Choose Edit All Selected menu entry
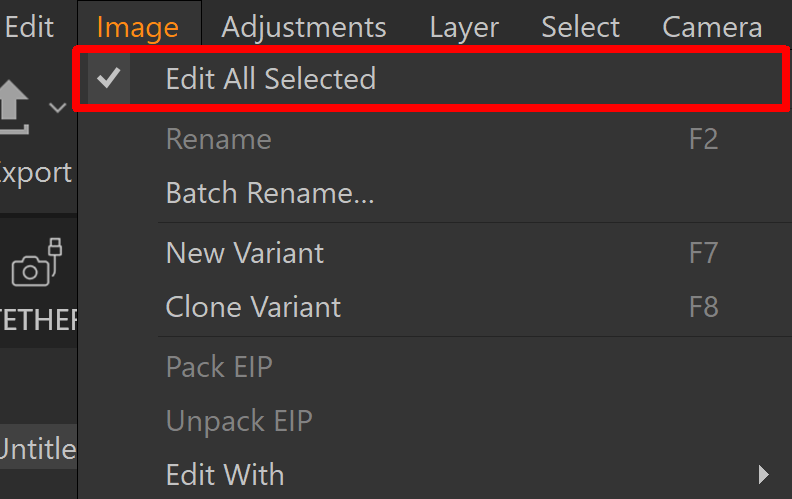792x499 pixels. (432, 79)
